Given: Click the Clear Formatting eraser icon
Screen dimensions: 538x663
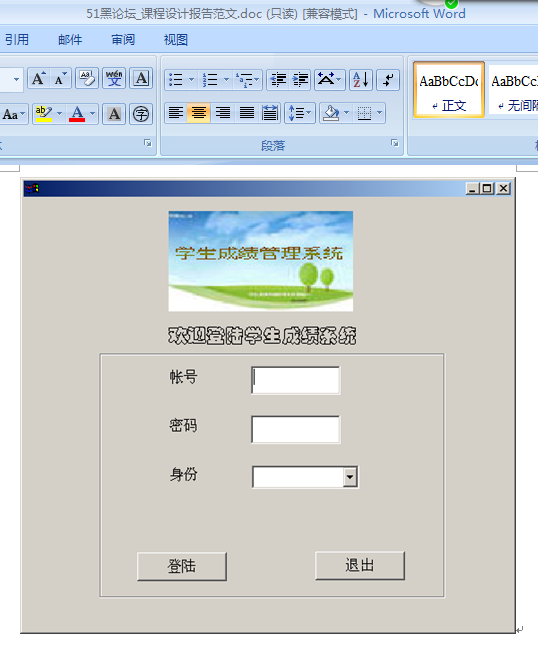Looking at the screenshot, I should [87, 79].
